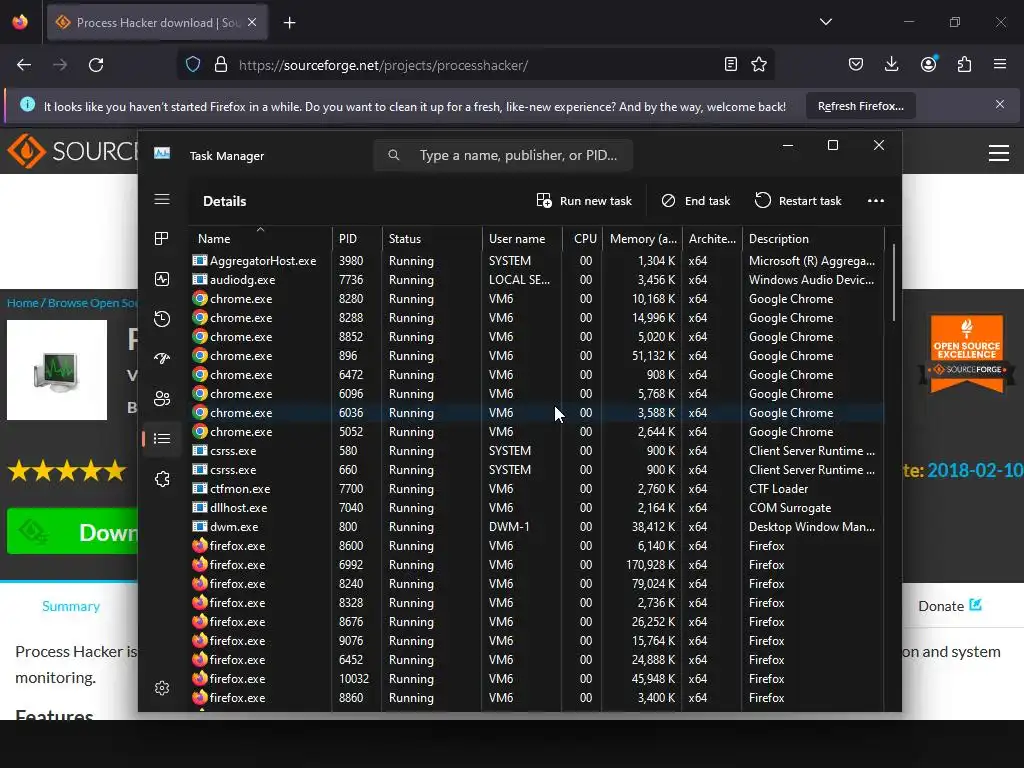Click the site padlock icon in address bar

point(221,64)
